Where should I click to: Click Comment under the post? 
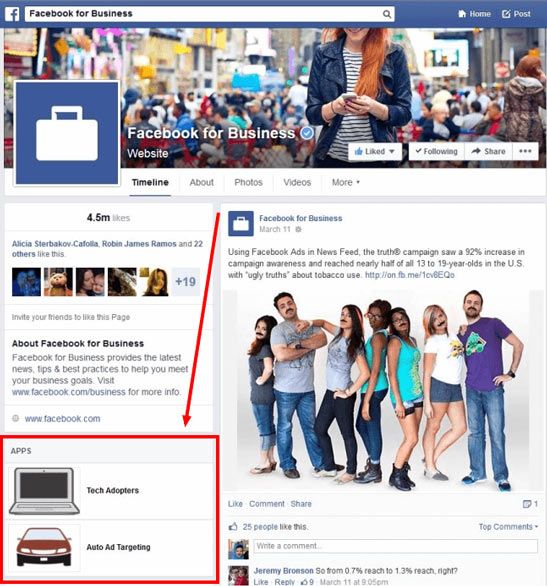(267, 504)
